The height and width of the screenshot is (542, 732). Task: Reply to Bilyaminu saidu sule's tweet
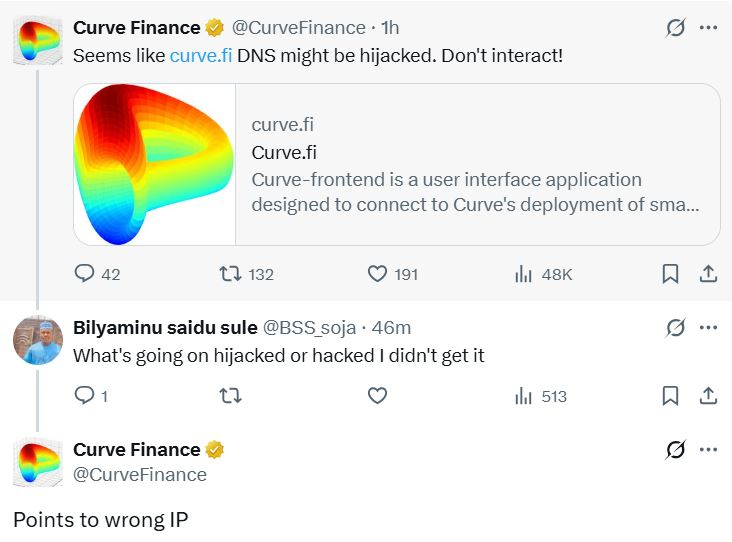click(x=85, y=396)
